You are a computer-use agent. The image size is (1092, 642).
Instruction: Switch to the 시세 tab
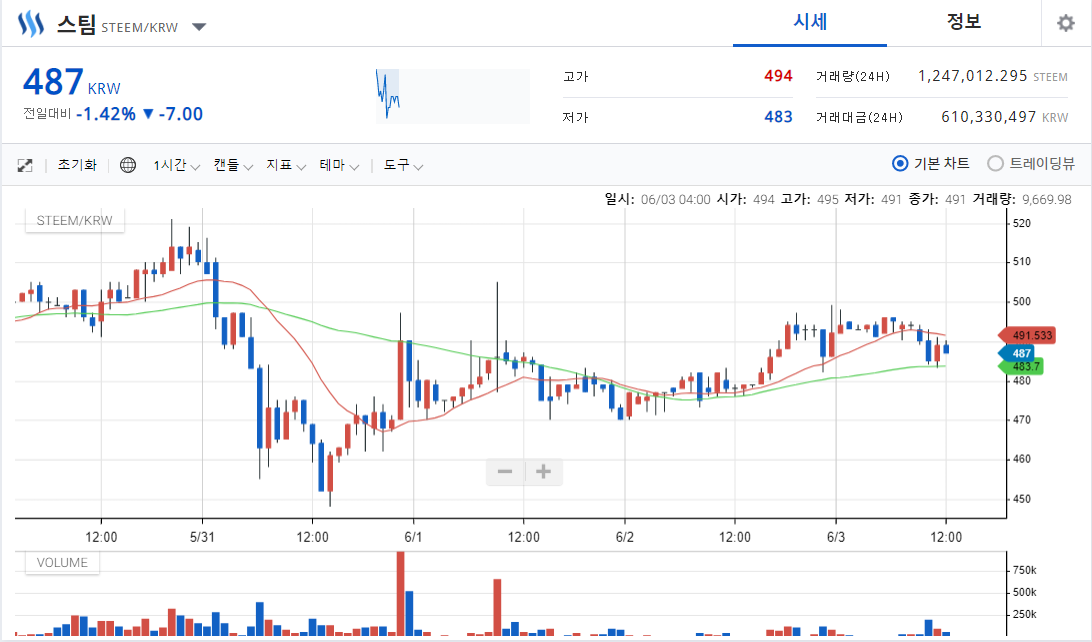pyautogui.click(x=809, y=23)
